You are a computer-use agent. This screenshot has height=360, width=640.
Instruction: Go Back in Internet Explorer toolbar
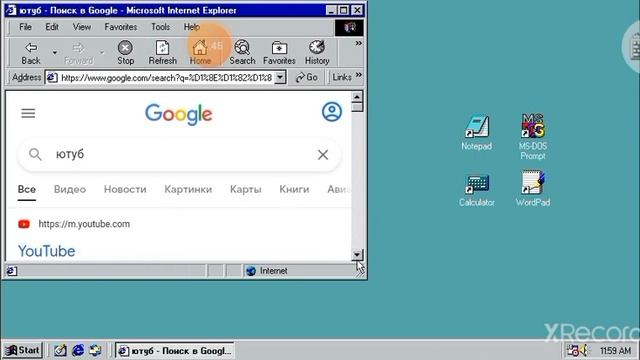[x=31, y=53]
